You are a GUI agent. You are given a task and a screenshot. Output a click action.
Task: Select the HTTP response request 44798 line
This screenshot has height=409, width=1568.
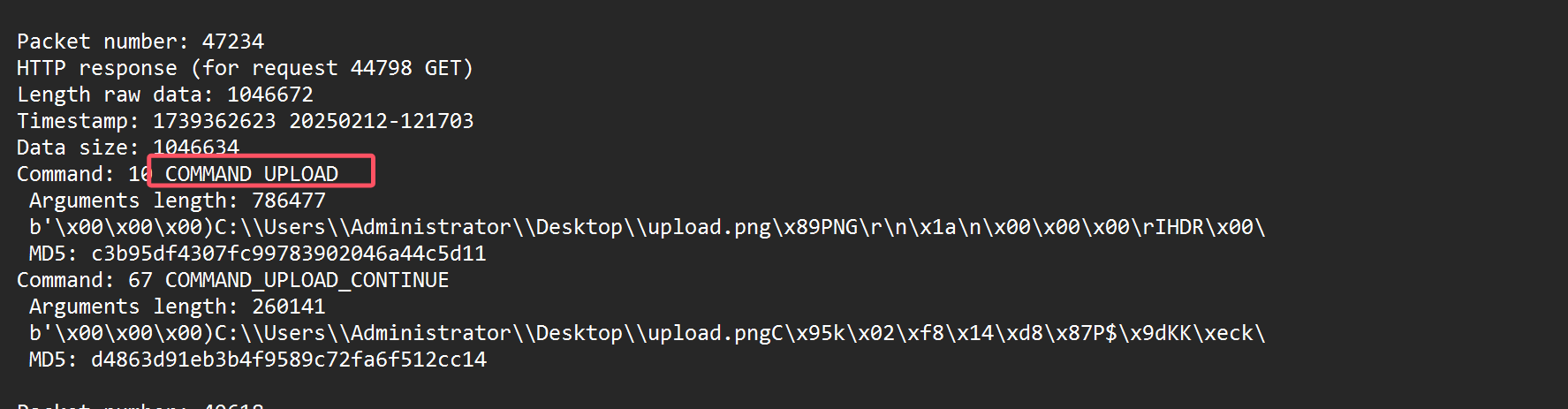pos(245,68)
